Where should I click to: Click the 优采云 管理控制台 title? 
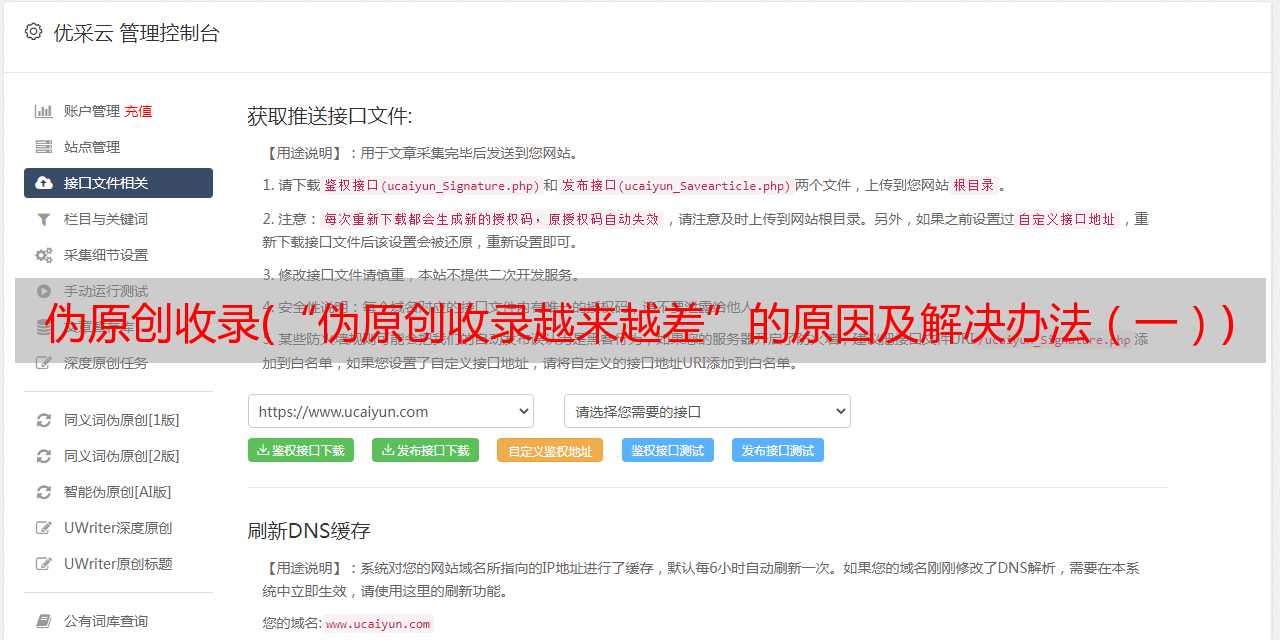[x=136, y=33]
